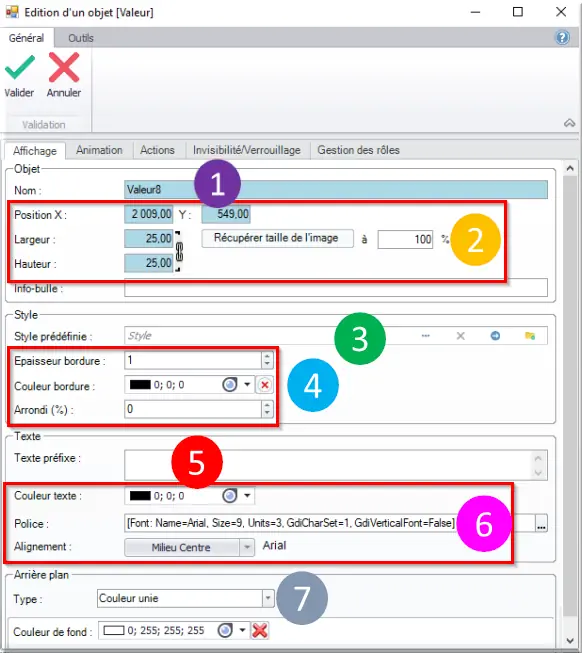Click the blue arrow icon in the Style prédéfinie field
582x653 pixels.
pyautogui.click(x=495, y=336)
